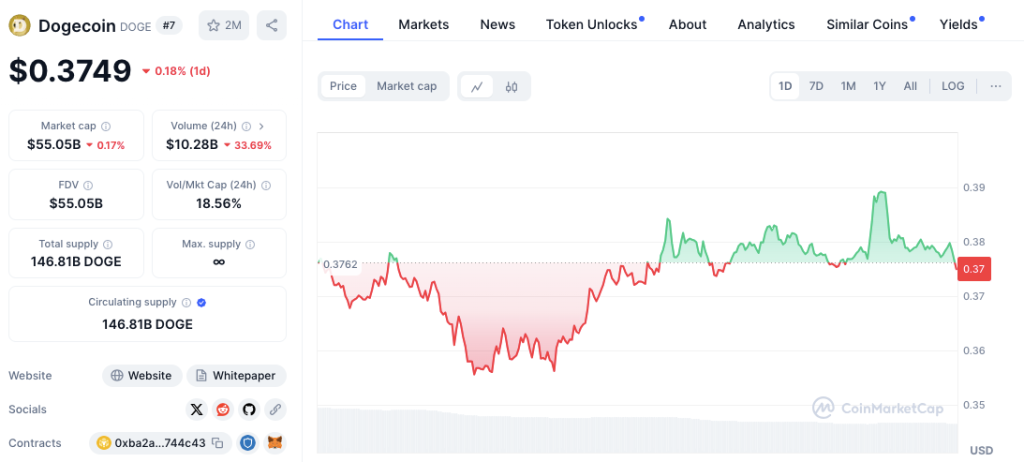1024x462 pixels.
Task: Expand Volume (24h) details chevron
Action: coord(262,126)
